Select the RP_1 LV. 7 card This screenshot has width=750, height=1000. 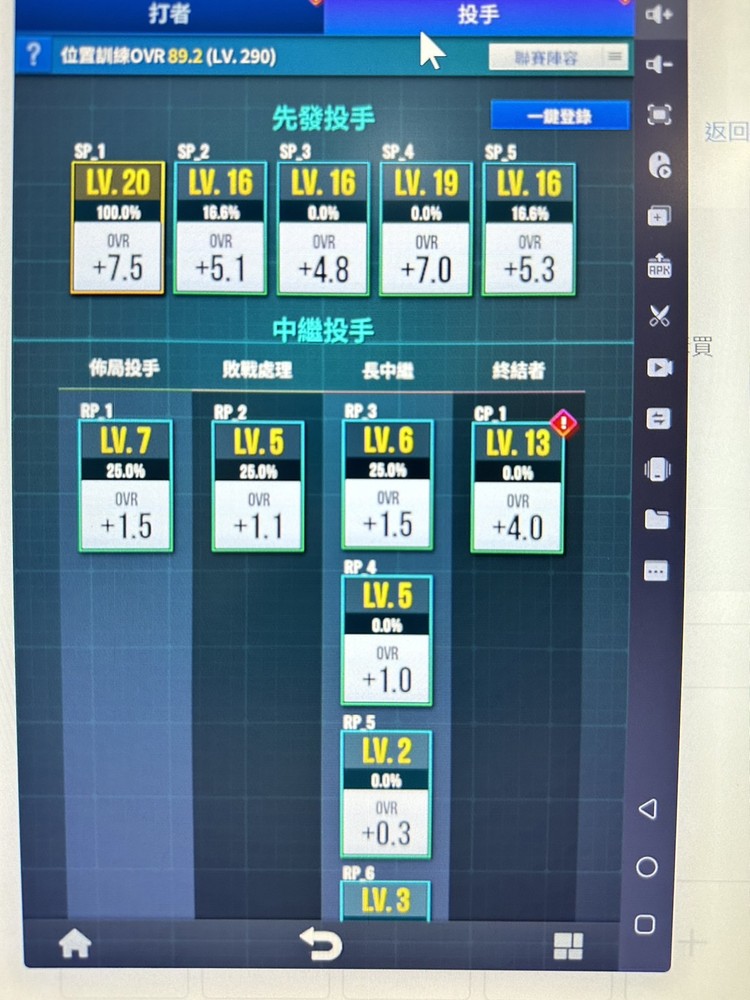pyautogui.click(x=126, y=485)
